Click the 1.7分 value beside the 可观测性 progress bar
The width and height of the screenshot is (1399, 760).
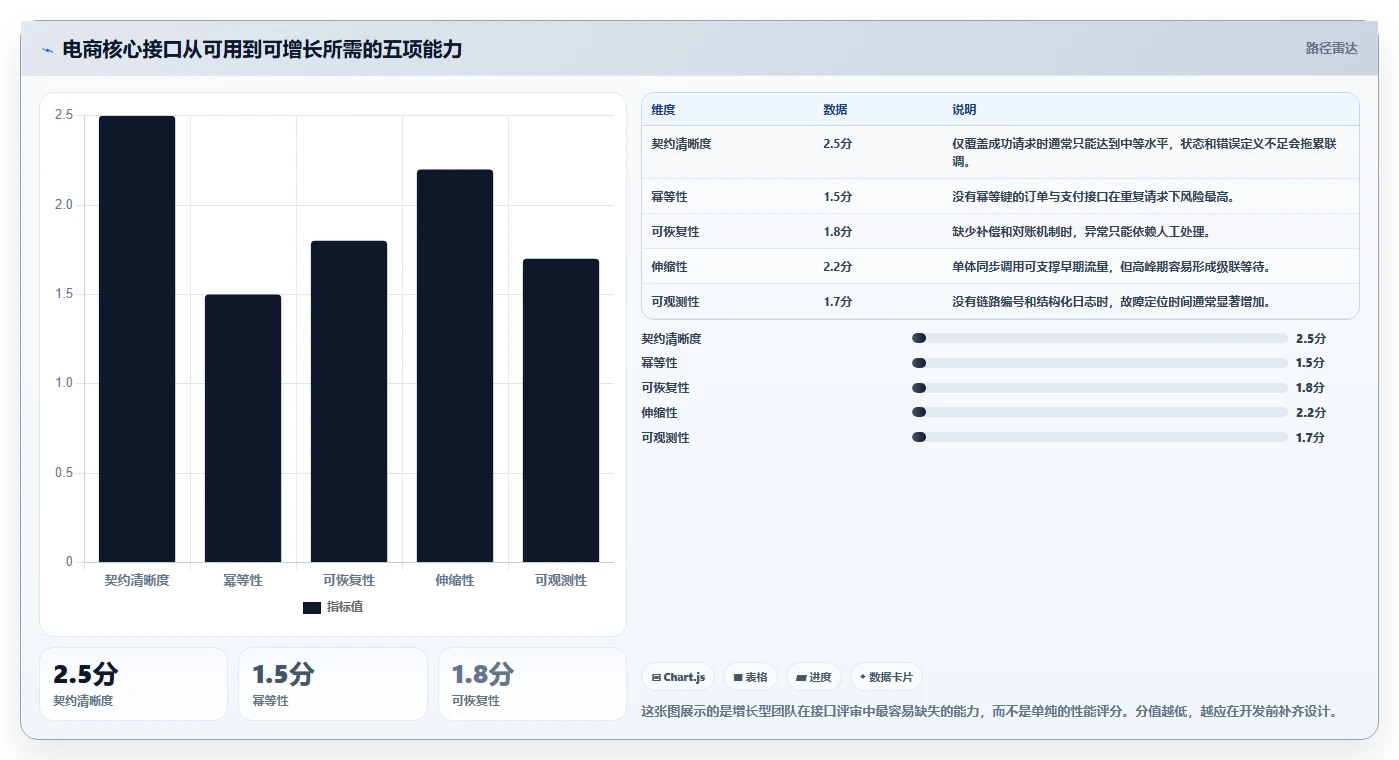point(1310,437)
